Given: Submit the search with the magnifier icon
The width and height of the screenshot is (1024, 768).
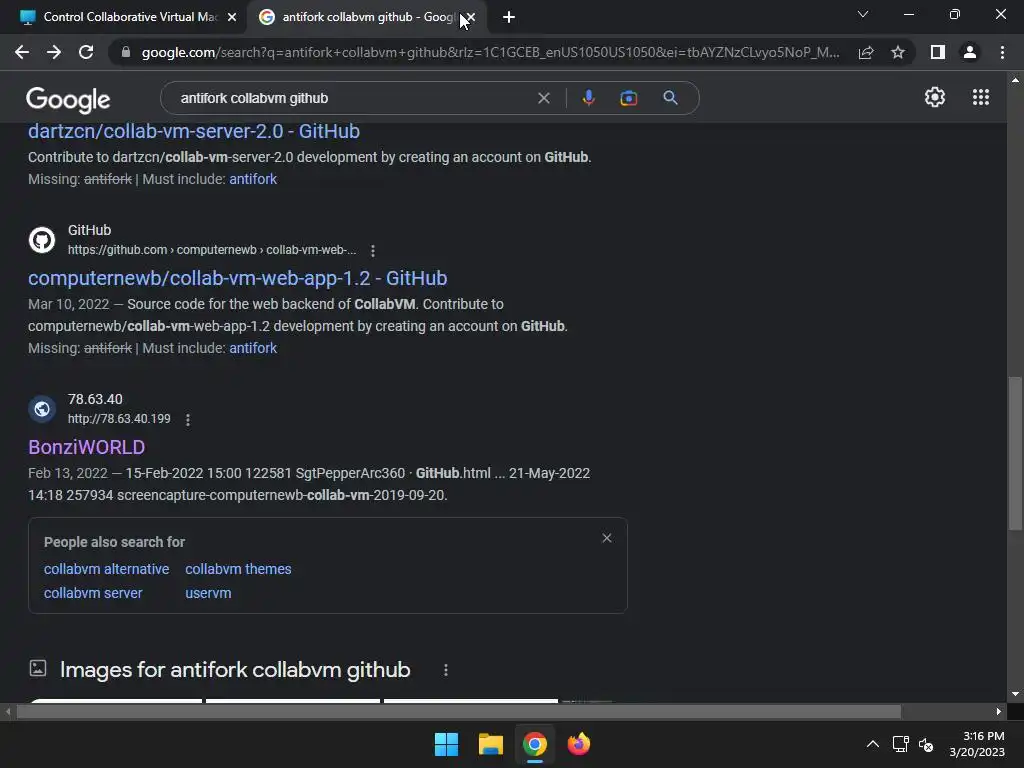Looking at the screenshot, I should 670,98.
